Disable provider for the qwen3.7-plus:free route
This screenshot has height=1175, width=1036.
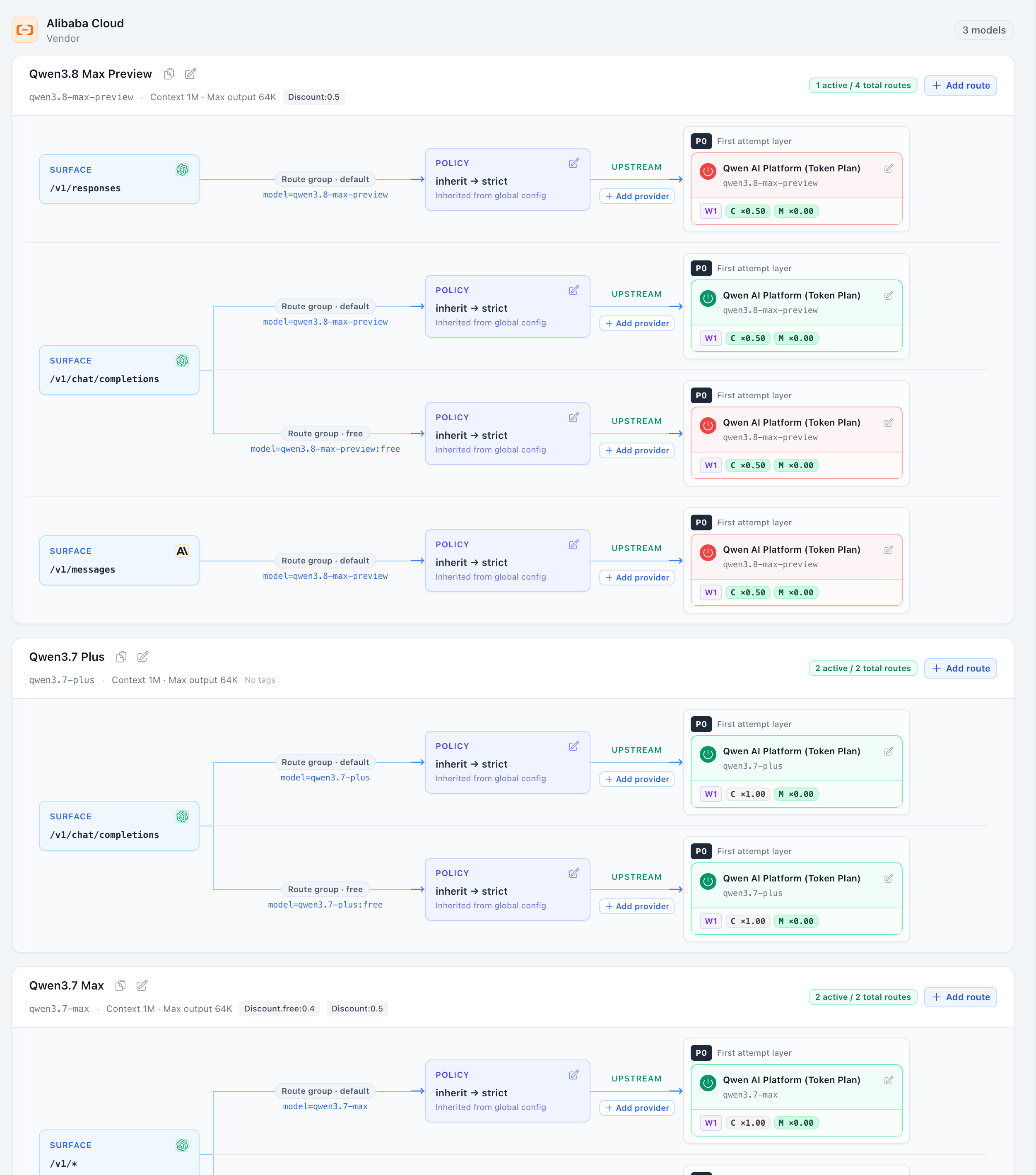[x=708, y=881]
